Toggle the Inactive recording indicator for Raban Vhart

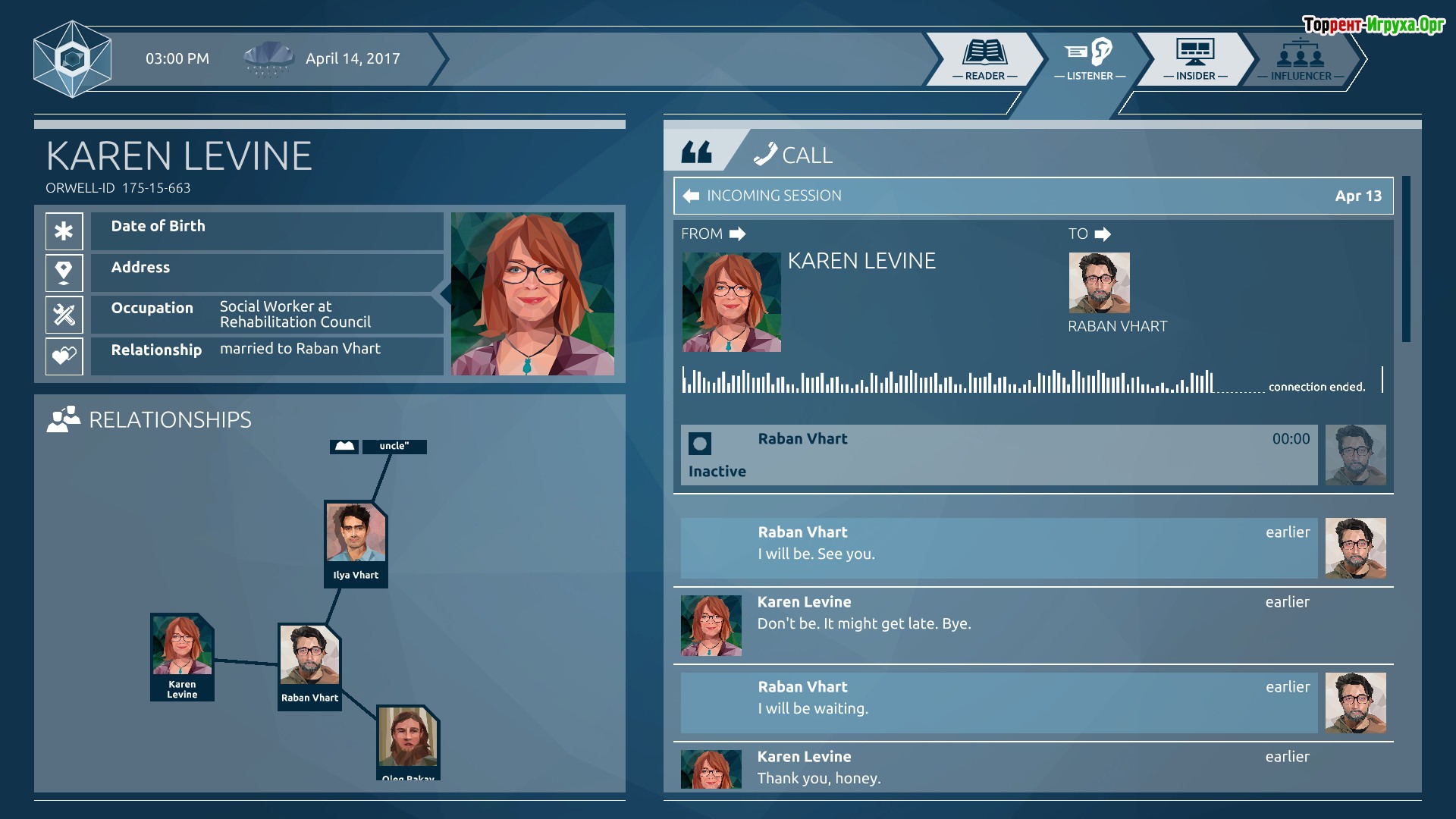click(x=700, y=444)
